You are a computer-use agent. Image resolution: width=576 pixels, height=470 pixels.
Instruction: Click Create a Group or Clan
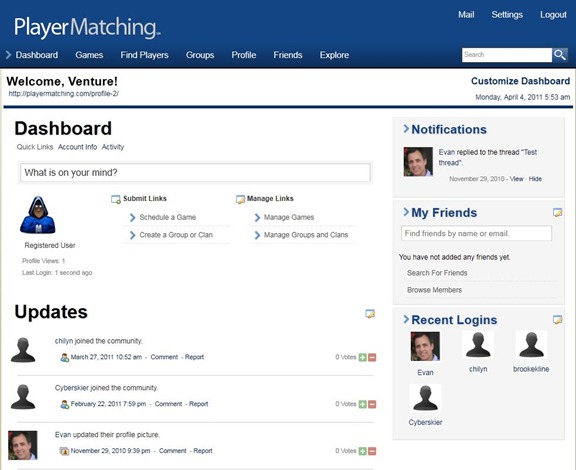tap(176, 235)
